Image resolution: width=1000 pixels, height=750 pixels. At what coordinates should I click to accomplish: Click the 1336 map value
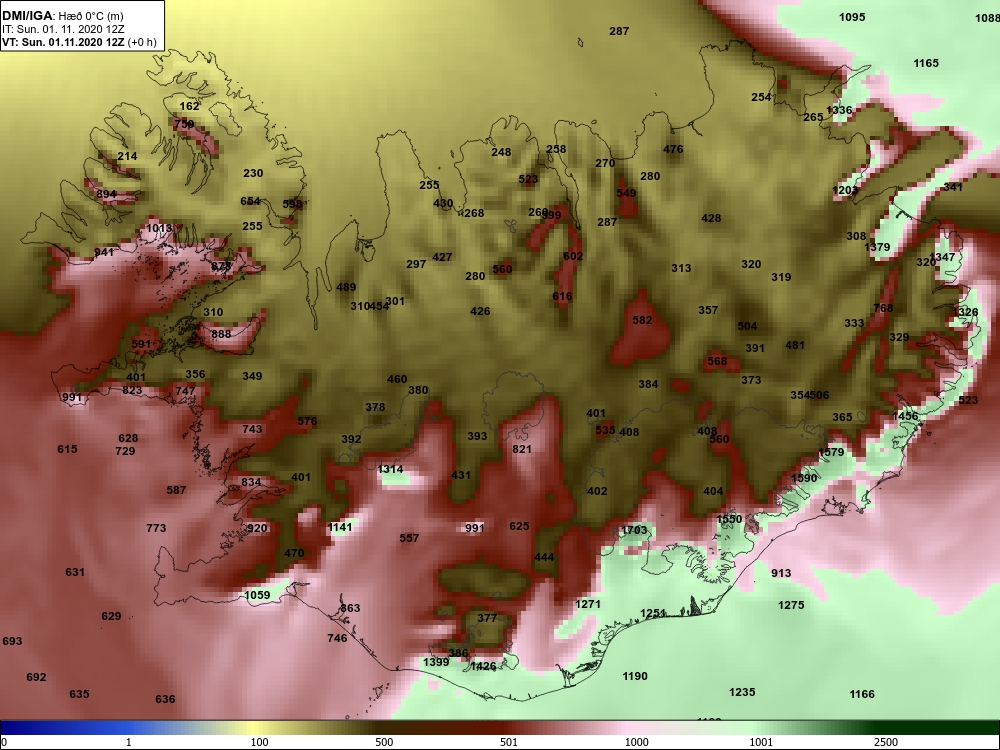(x=839, y=110)
